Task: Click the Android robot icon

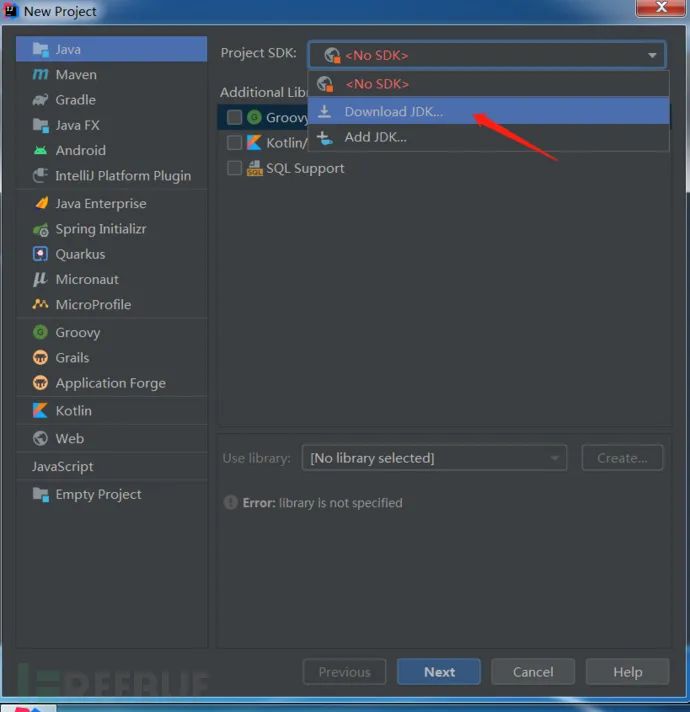Action: 40,150
